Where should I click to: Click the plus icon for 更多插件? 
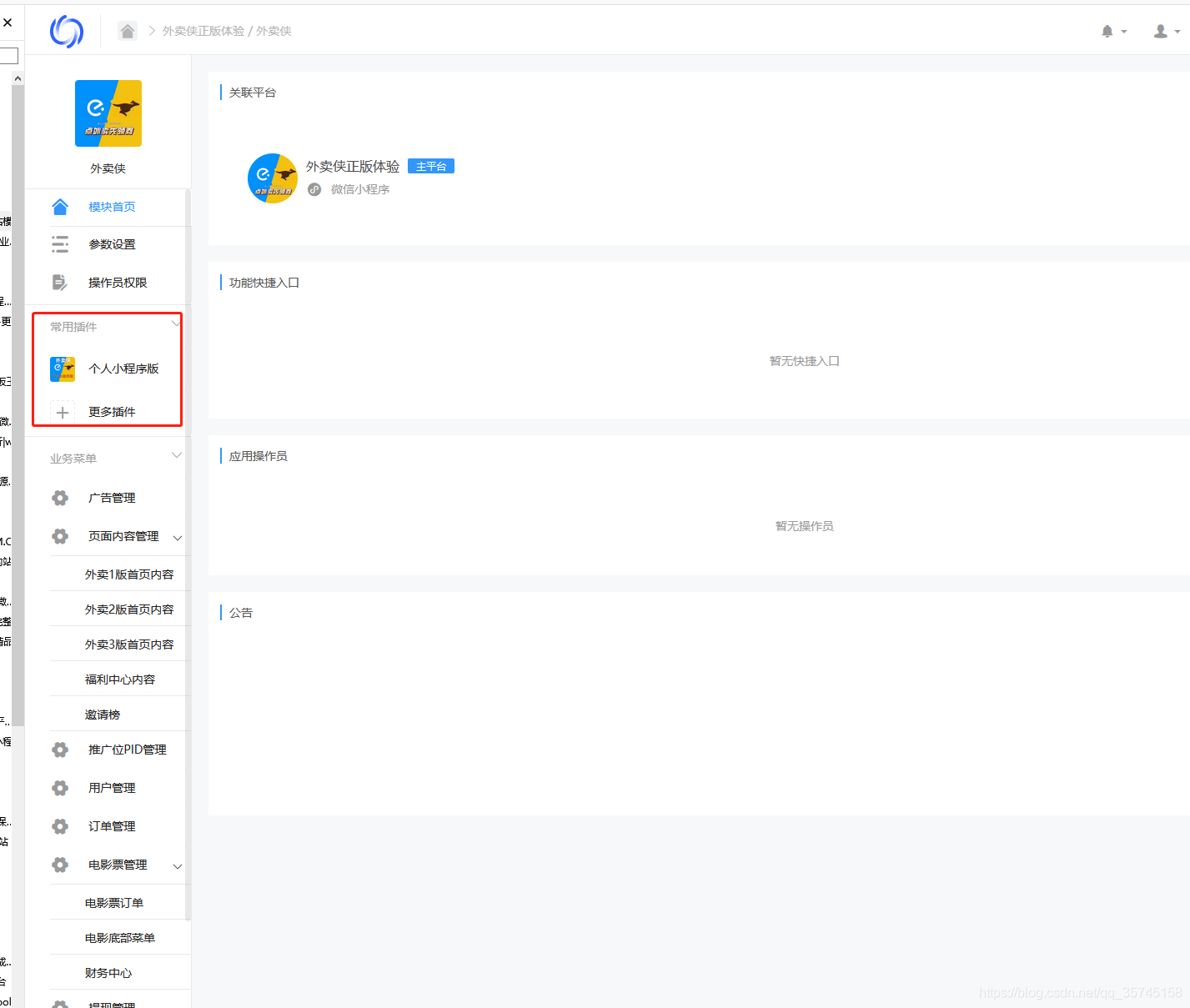(x=63, y=412)
